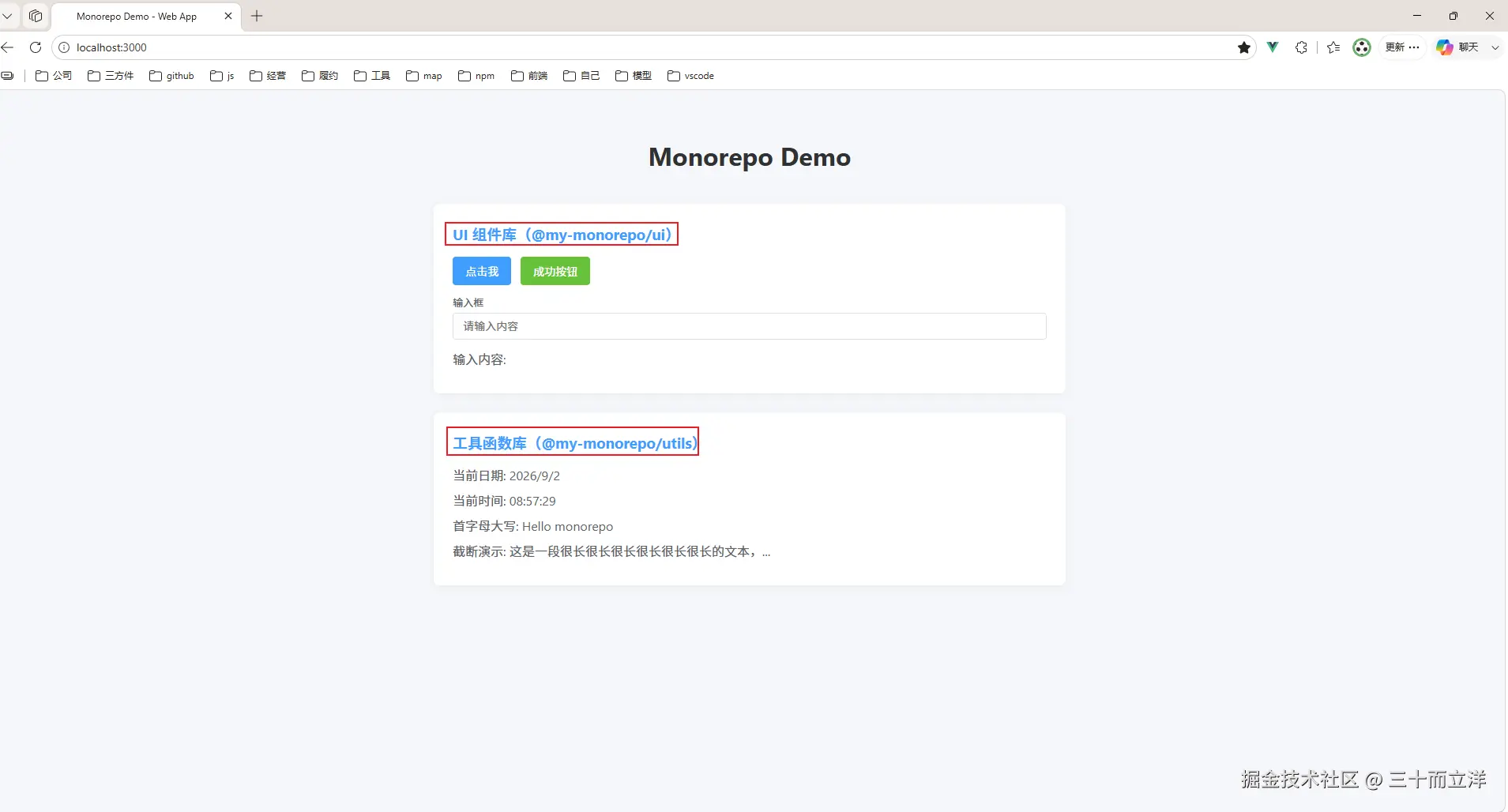This screenshot has height=812, width=1508.
Task: Click the 当前日期: 2026/9/2 text
Action: click(506, 476)
